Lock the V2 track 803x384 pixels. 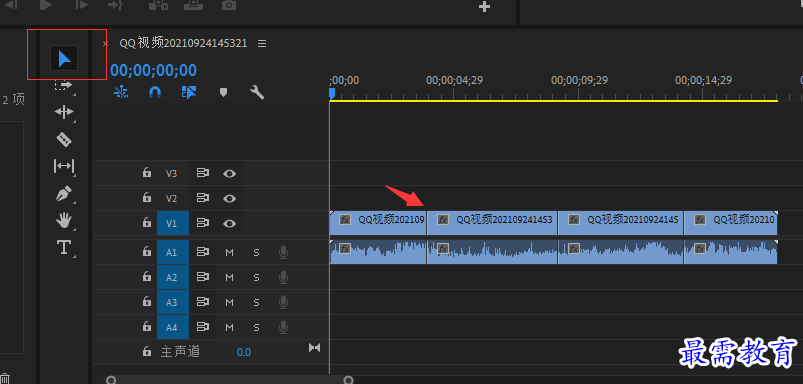(x=147, y=197)
